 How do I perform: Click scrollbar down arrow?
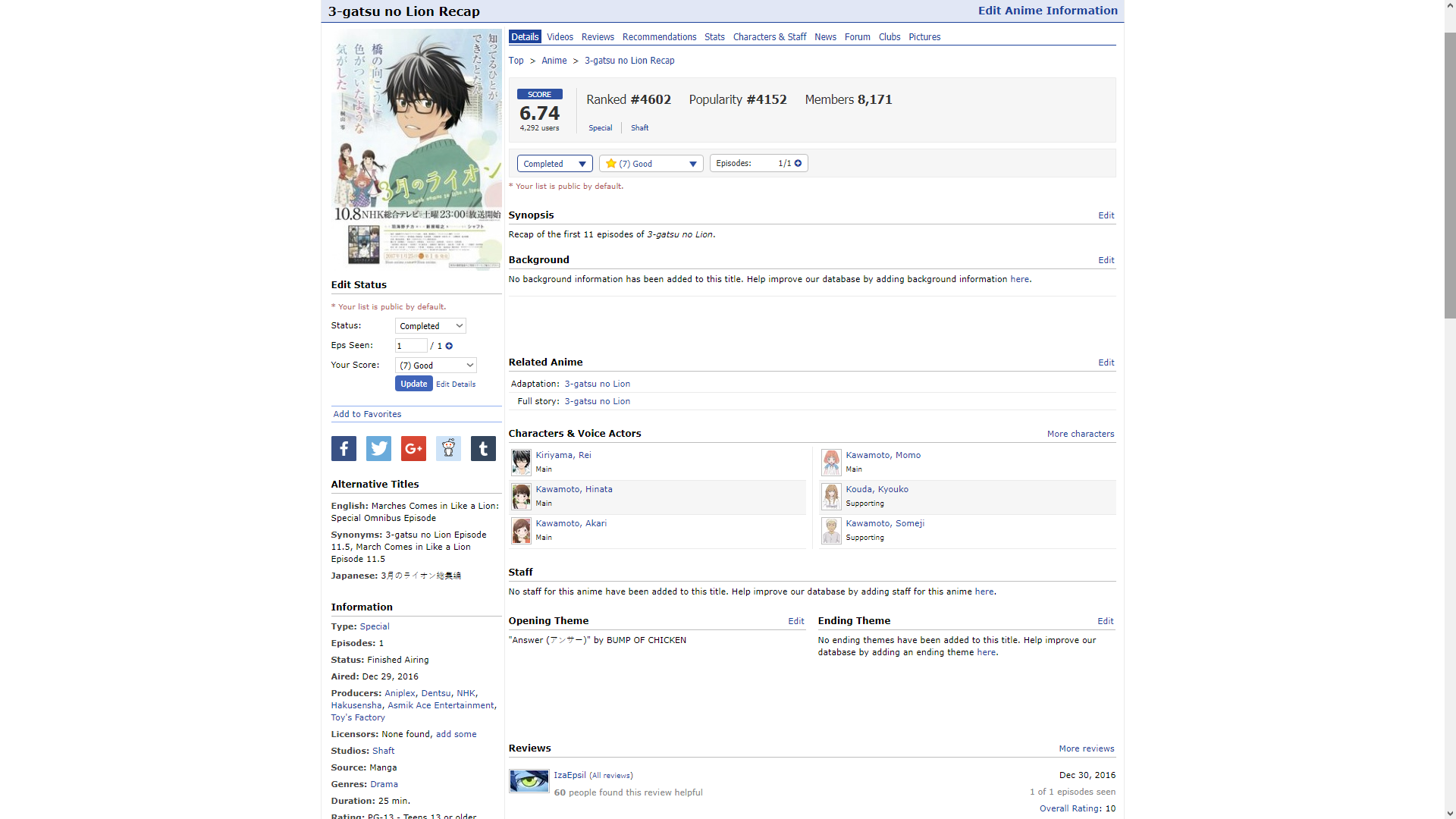[x=1449, y=813]
